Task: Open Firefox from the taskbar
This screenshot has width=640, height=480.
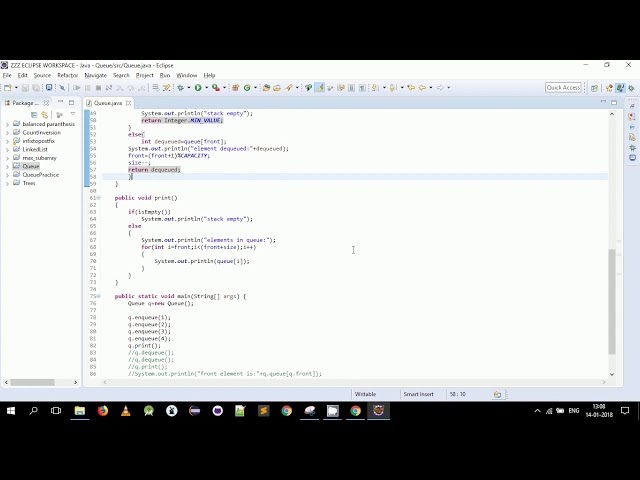Action: (x=103, y=411)
